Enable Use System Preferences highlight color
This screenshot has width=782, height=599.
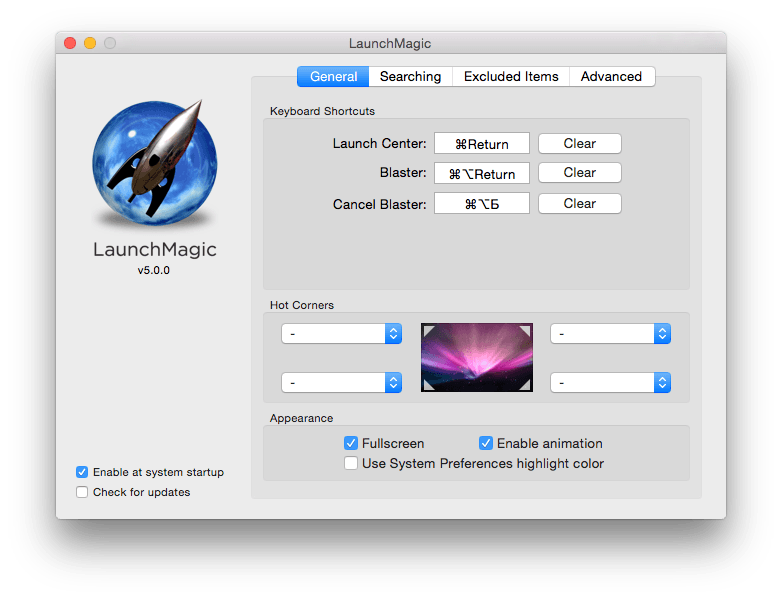click(351, 463)
